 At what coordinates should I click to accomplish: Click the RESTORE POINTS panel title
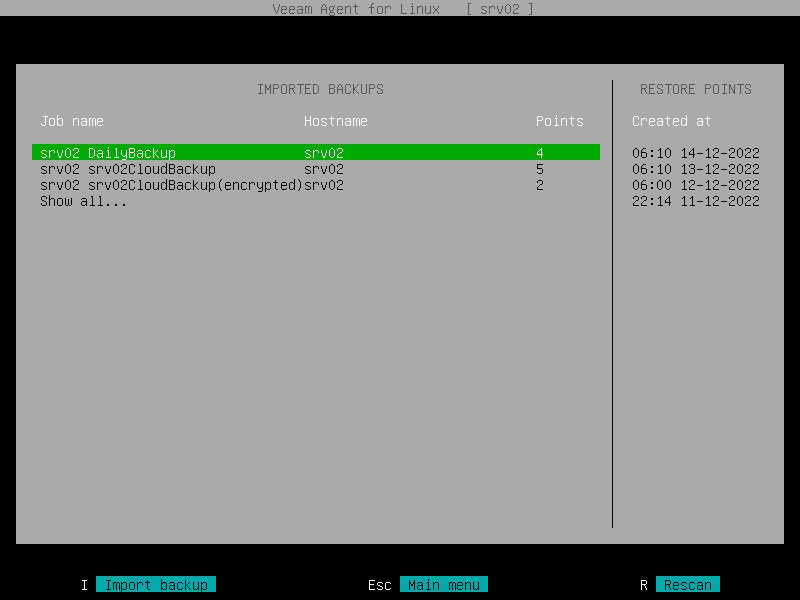click(696, 89)
